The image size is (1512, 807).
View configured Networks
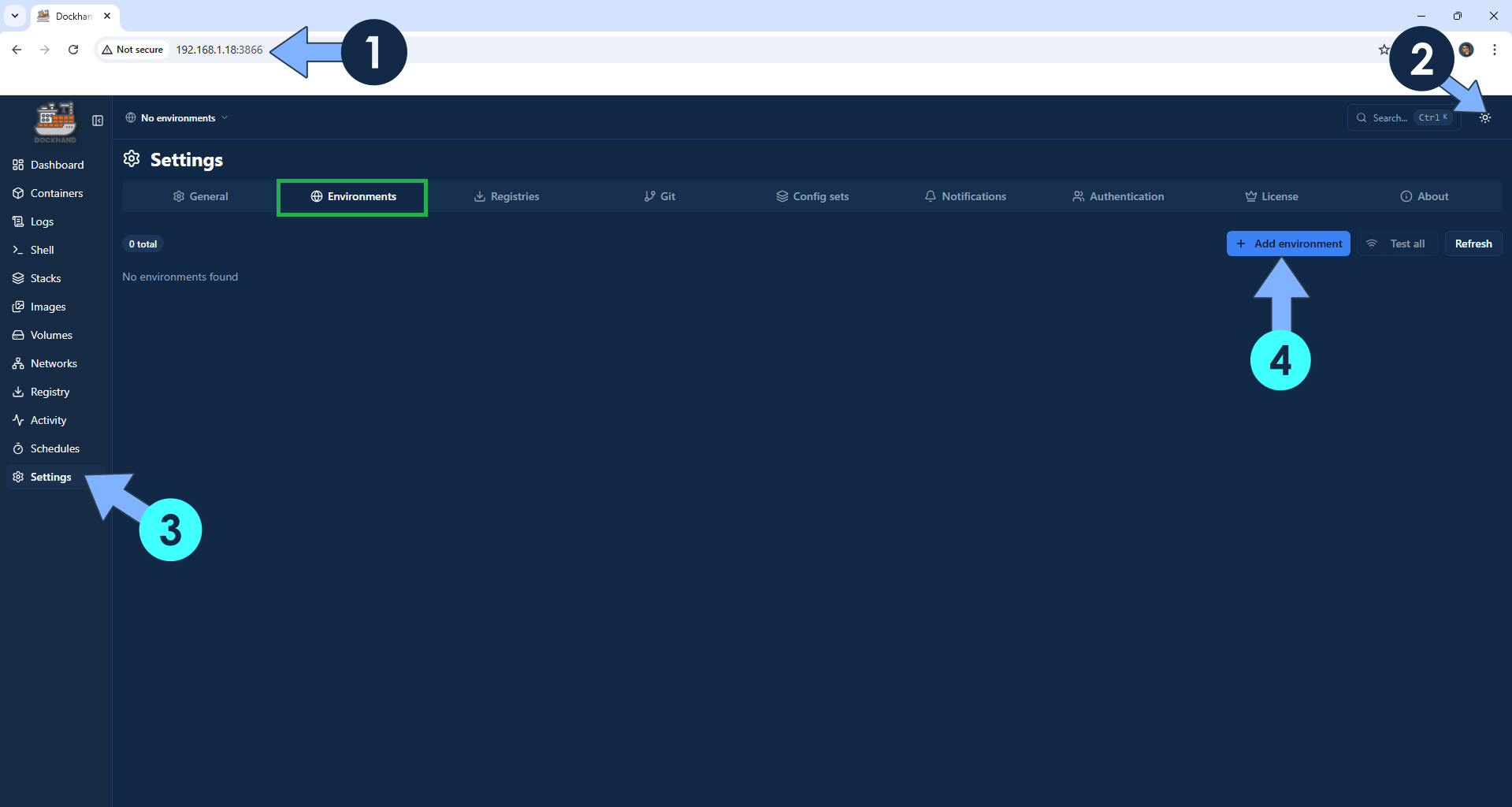point(52,363)
